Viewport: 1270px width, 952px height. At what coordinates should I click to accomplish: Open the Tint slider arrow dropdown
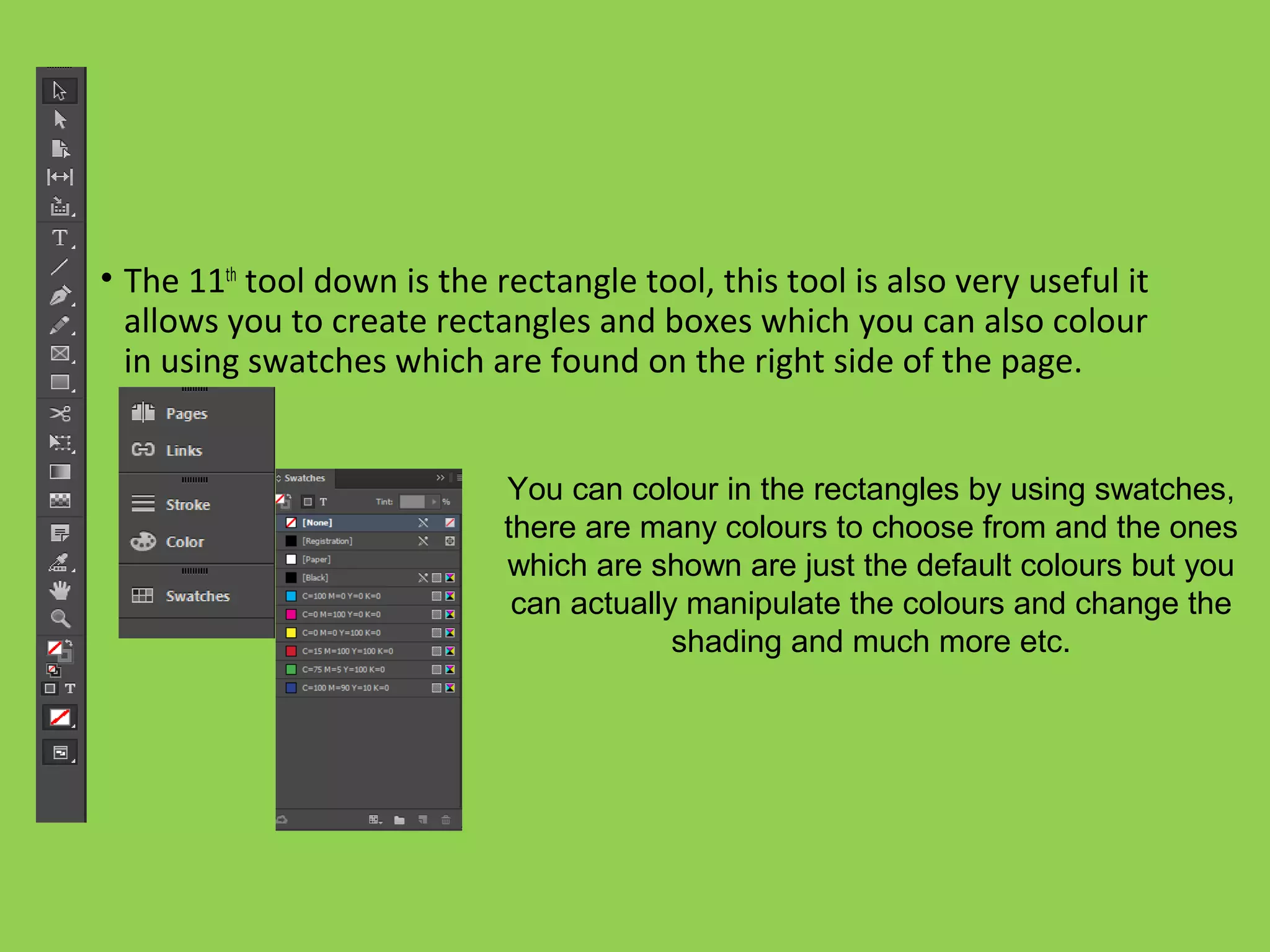click(x=433, y=501)
